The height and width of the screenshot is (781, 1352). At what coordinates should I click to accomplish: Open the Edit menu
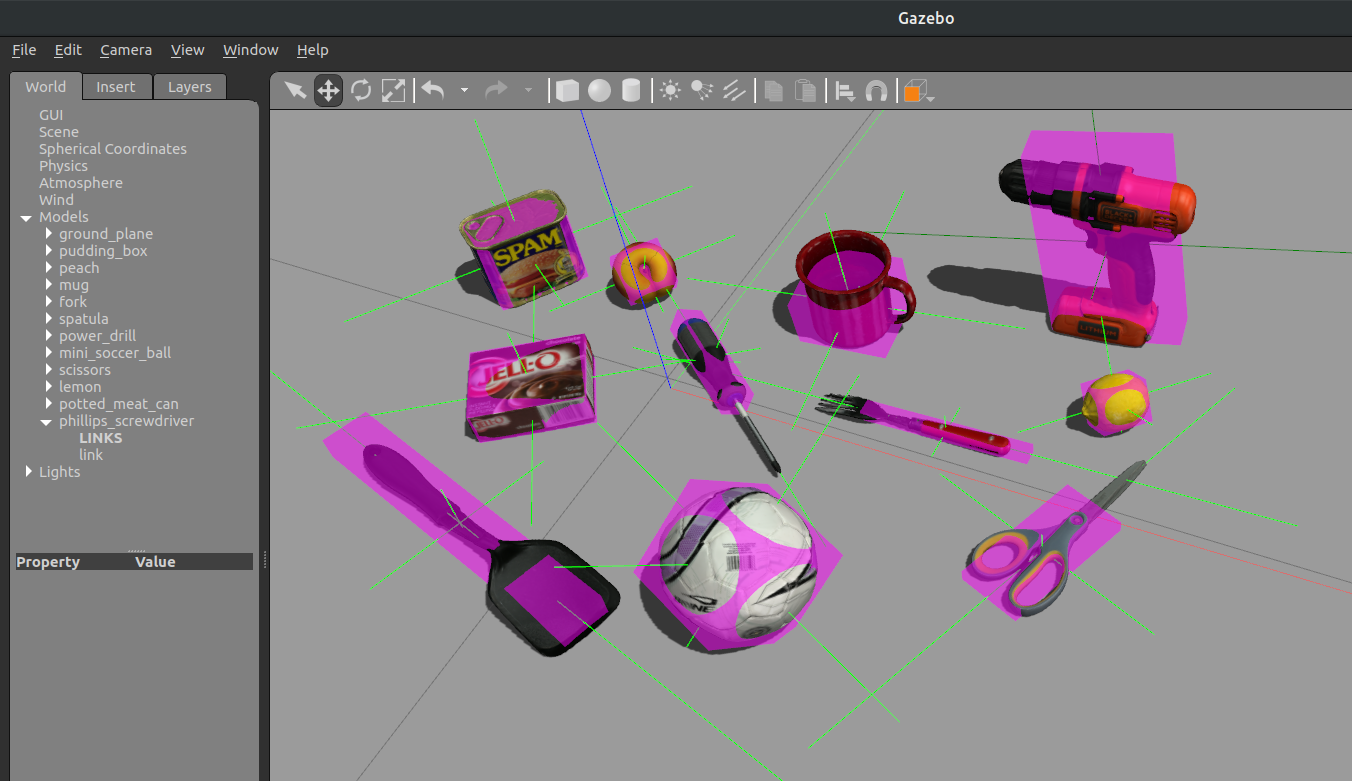point(68,50)
